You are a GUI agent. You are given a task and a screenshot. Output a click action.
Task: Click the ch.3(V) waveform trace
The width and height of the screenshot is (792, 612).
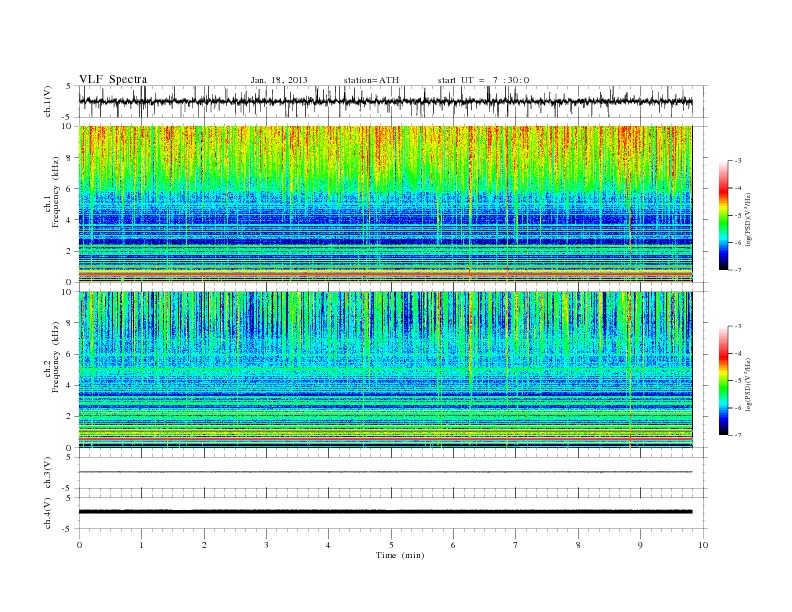(385, 472)
